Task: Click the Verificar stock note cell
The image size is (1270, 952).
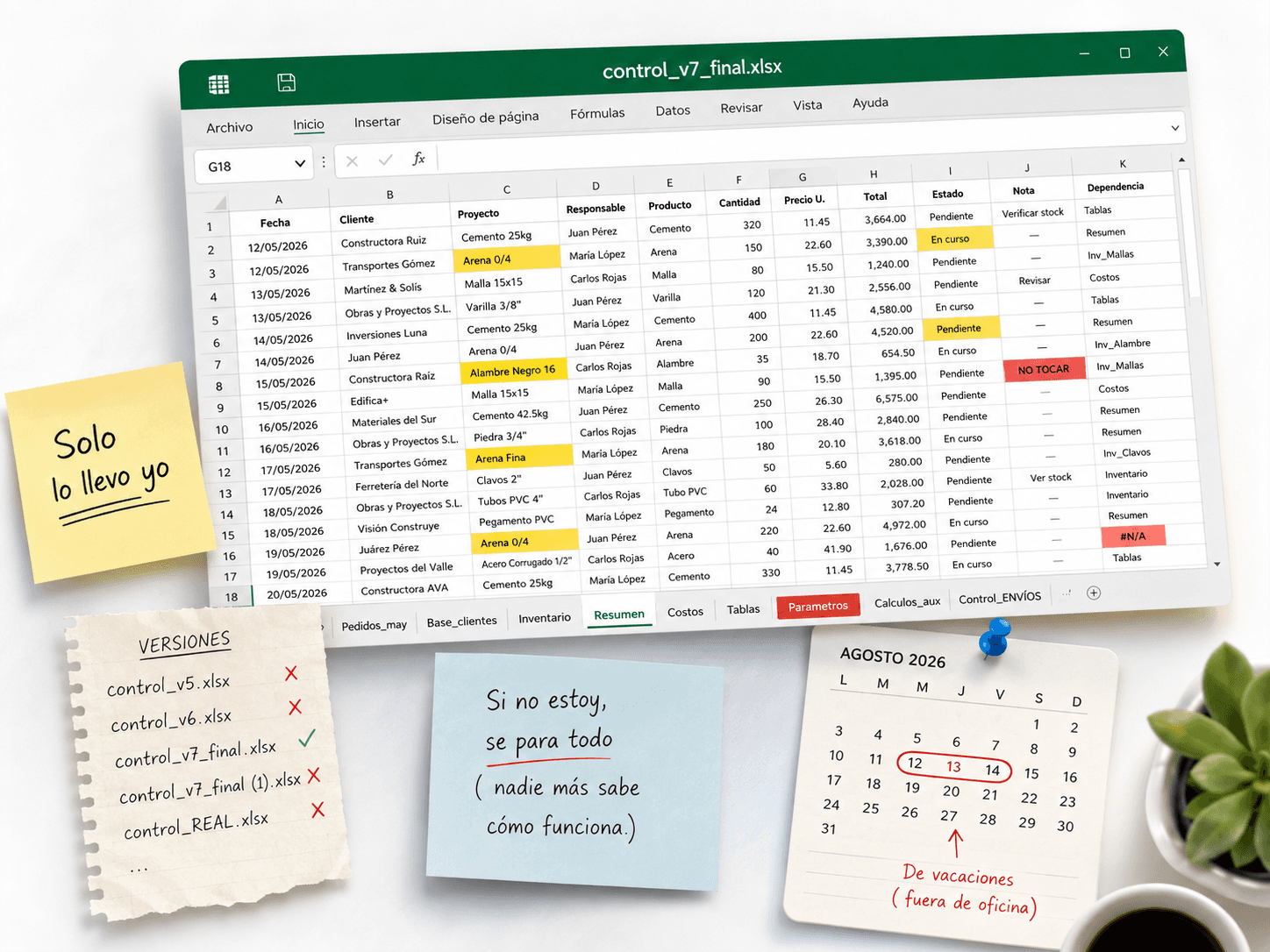Action: [x=1032, y=213]
